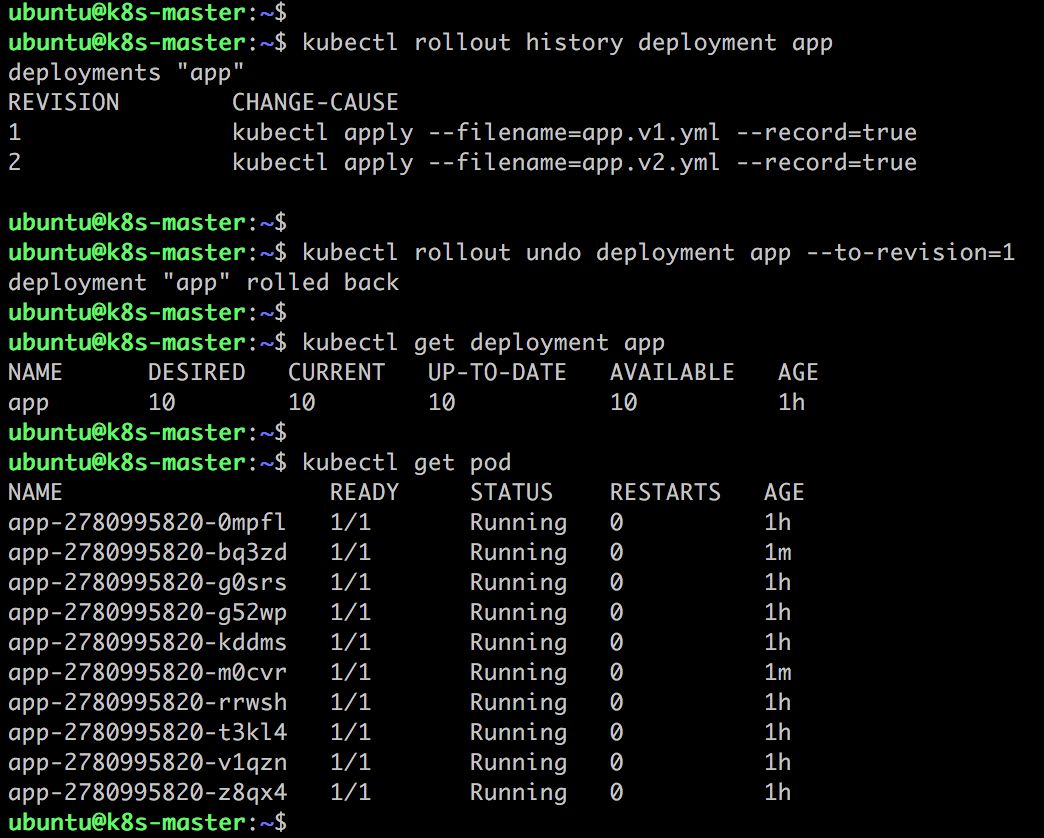Select the app-2780995820-t3kl4 pod name
Screen dimensions: 1044x838
147,732
